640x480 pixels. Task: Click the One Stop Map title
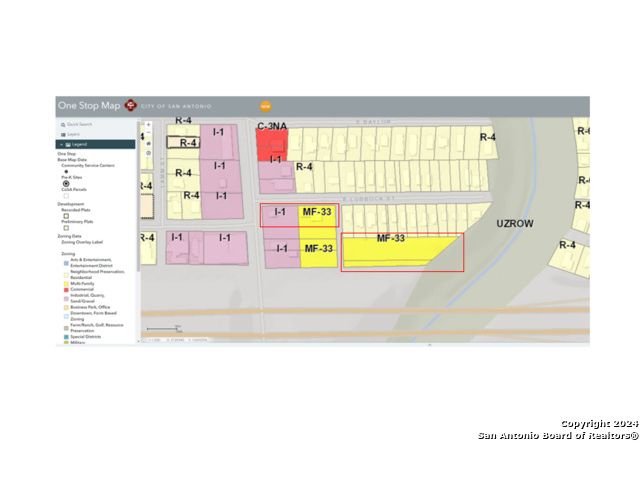[x=89, y=105]
